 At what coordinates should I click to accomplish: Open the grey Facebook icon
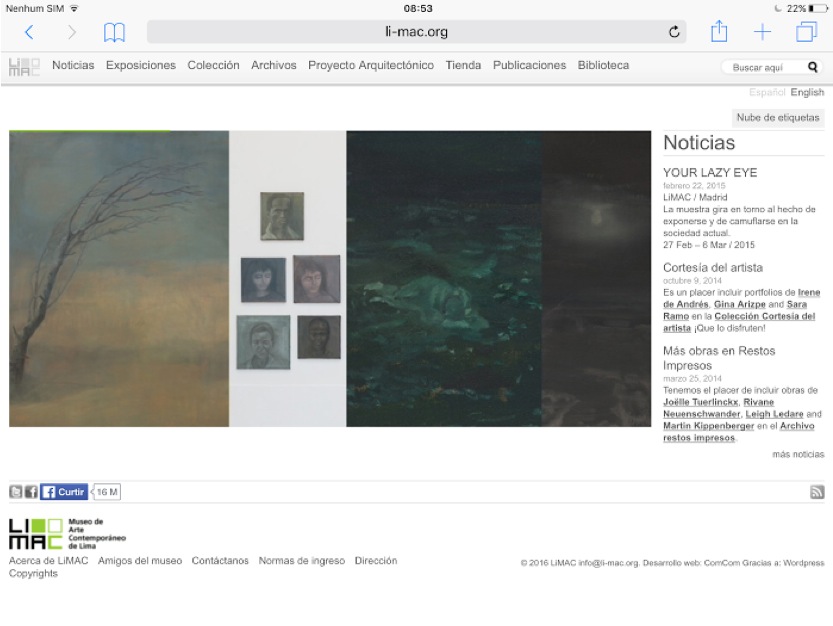[x=31, y=492]
